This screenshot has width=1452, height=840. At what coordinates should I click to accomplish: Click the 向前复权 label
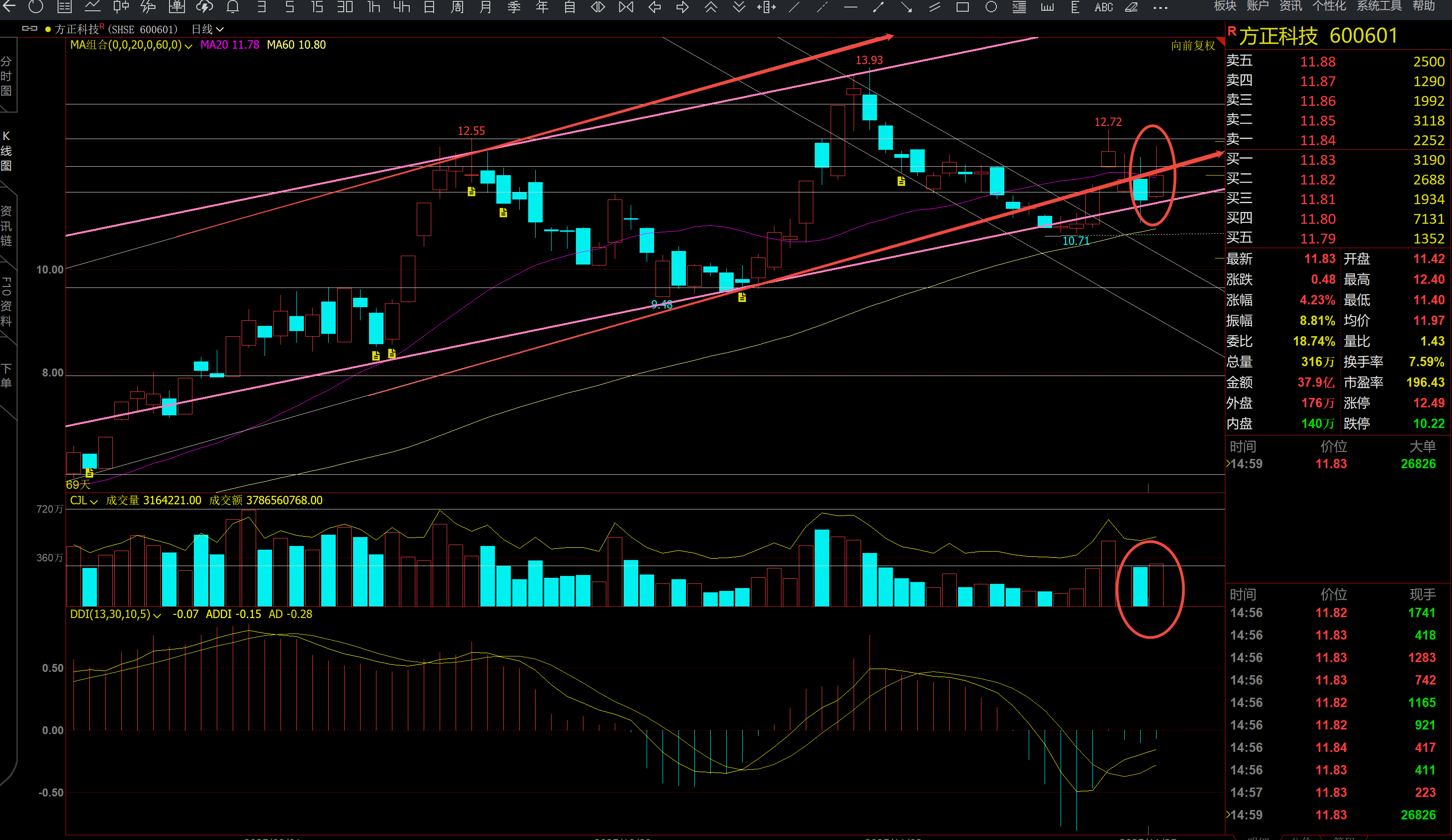1192,45
